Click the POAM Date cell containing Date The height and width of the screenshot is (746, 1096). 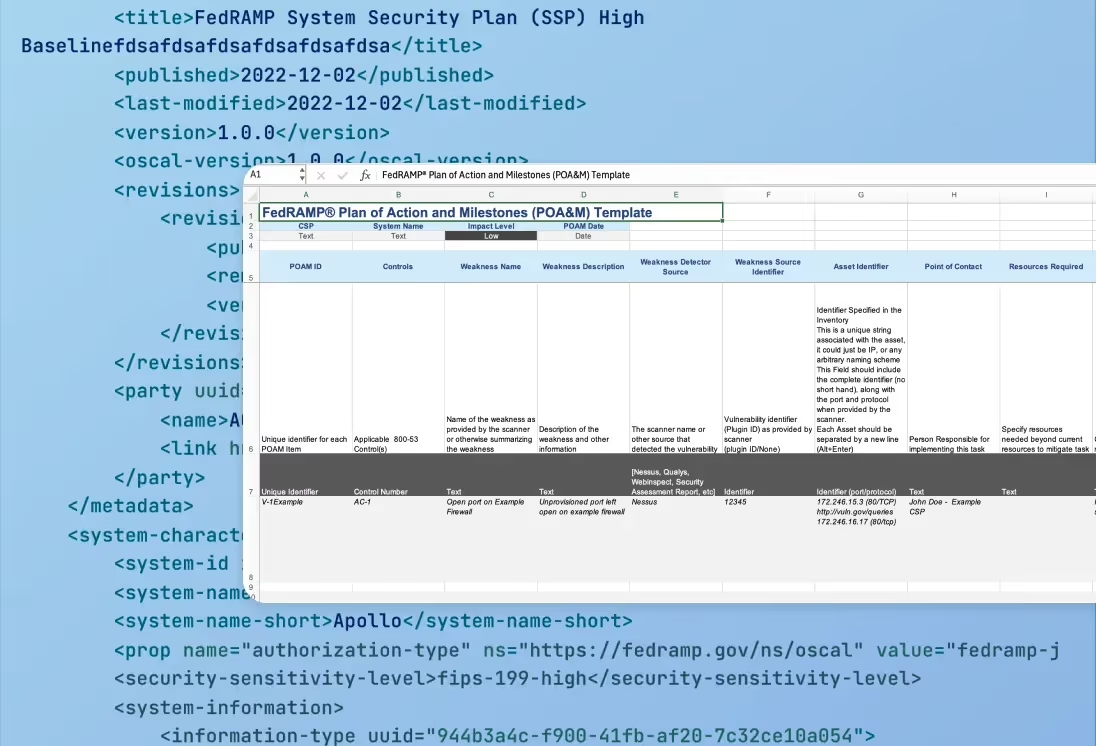583,236
